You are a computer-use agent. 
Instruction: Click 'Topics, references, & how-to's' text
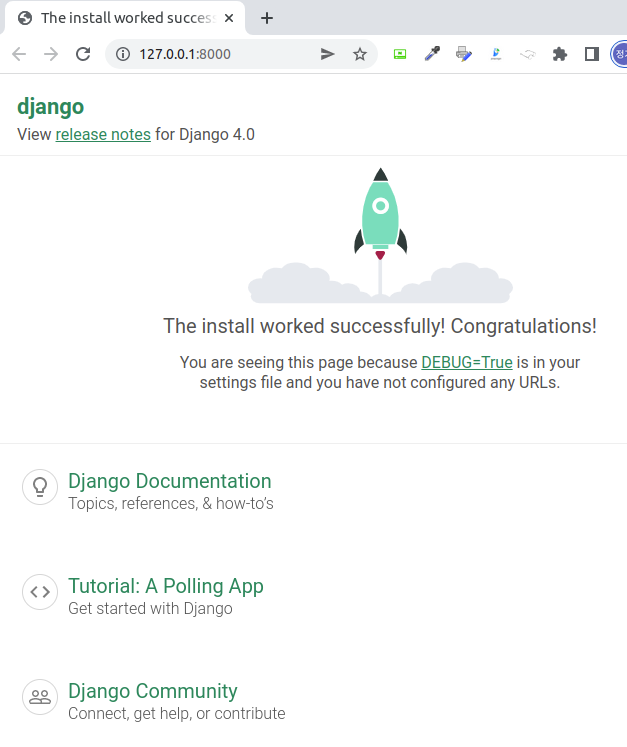(171, 504)
